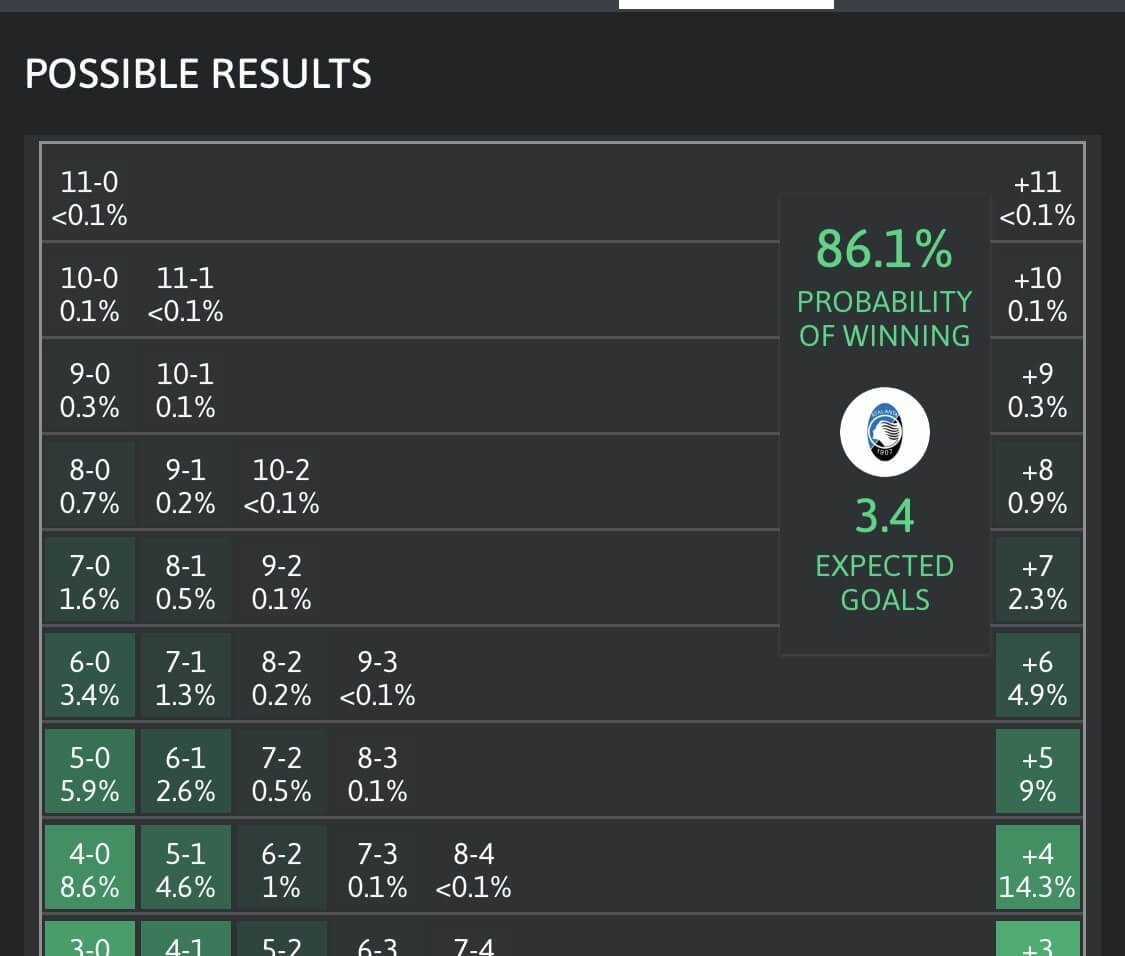
Task: Switch to the highlighted tab at top
Action: [727, 5]
